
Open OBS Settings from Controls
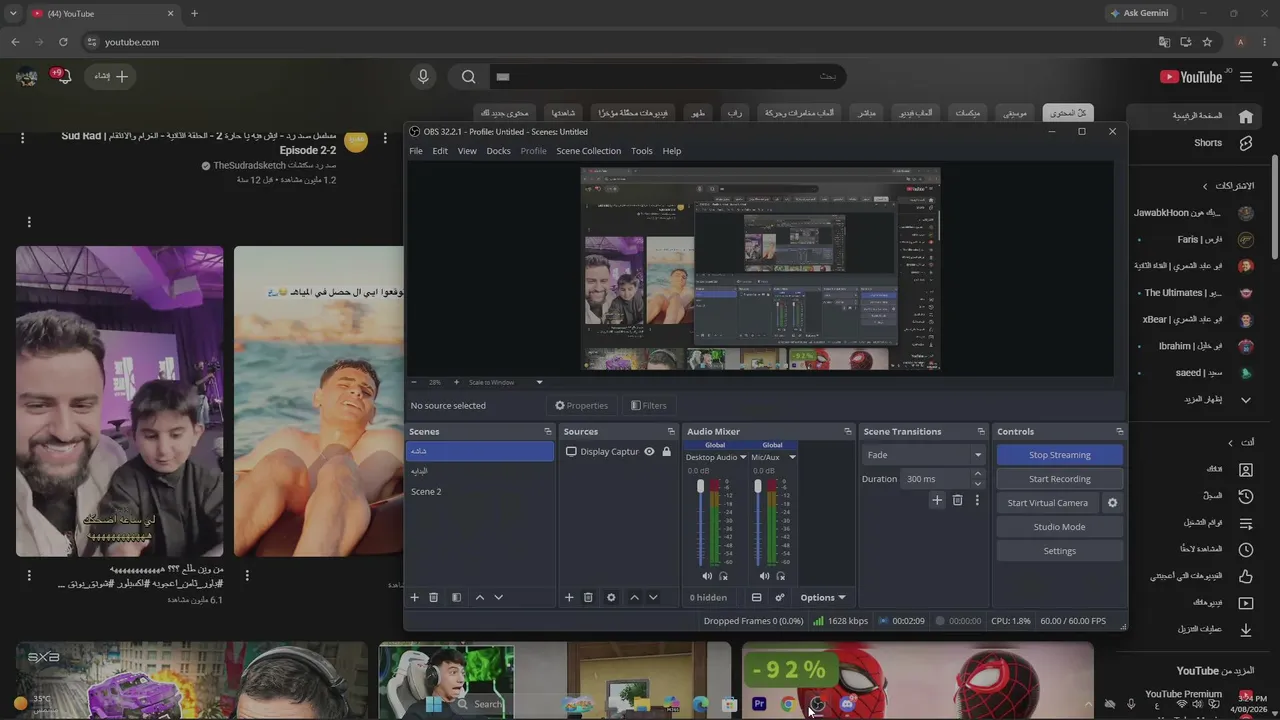1059,551
